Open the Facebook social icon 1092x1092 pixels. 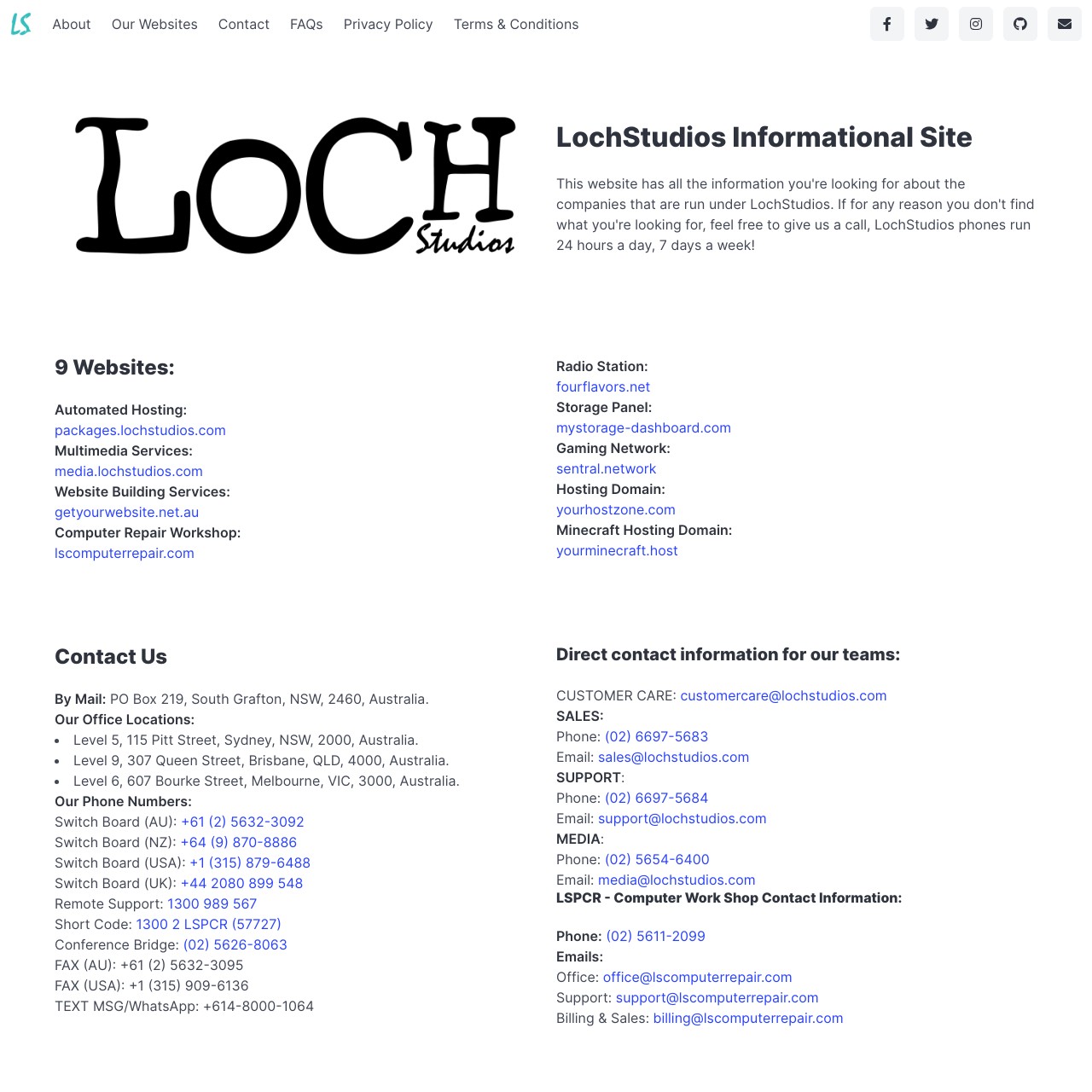887,24
